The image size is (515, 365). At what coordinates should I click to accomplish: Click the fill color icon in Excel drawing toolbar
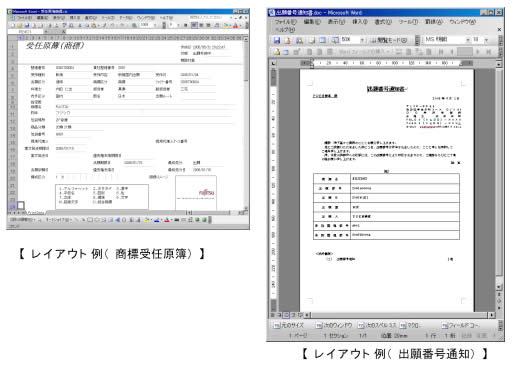[x=147, y=220]
